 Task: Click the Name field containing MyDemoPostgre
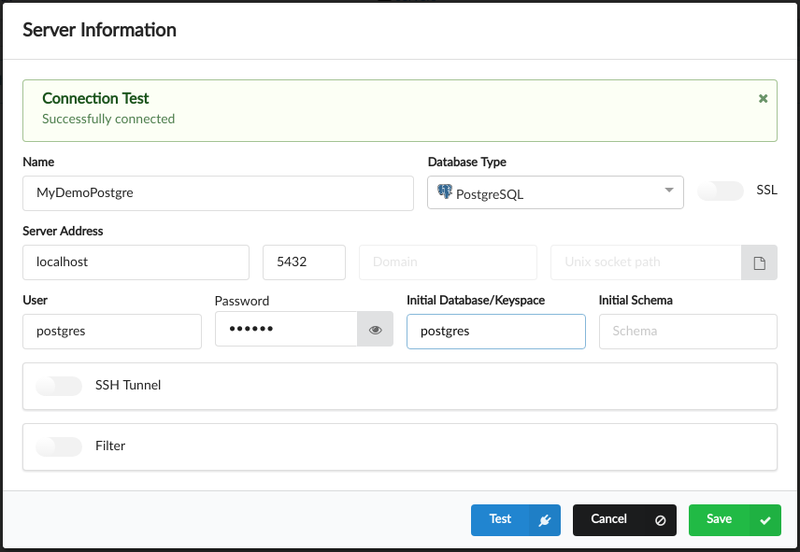(x=217, y=193)
